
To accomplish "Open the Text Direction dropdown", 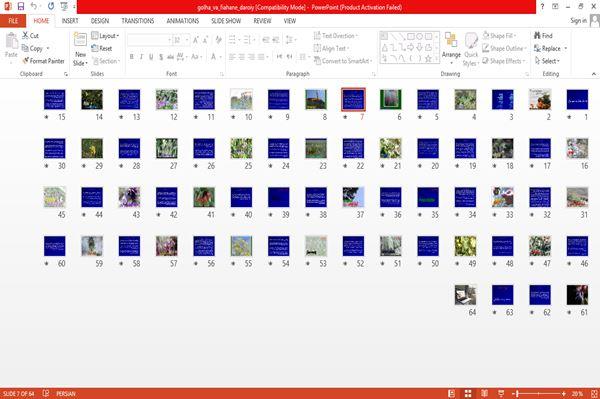I will pos(336,36).
